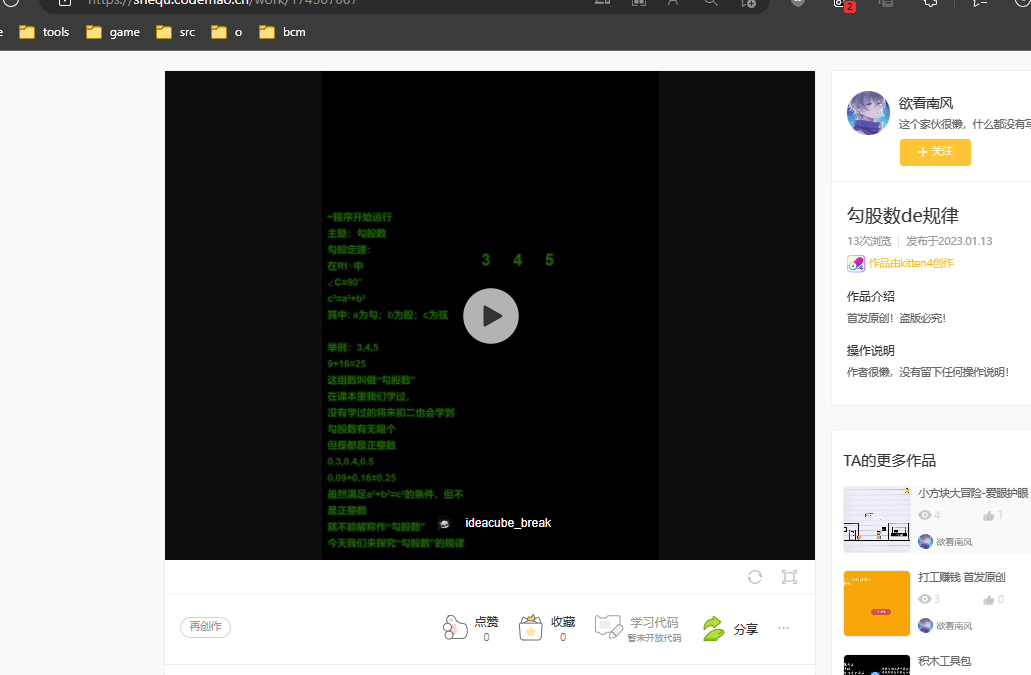This screenshot has height=675, width=1031.
Task: Click the 首发原创！盗版必究！ description text
Action: tap(896, 319)
